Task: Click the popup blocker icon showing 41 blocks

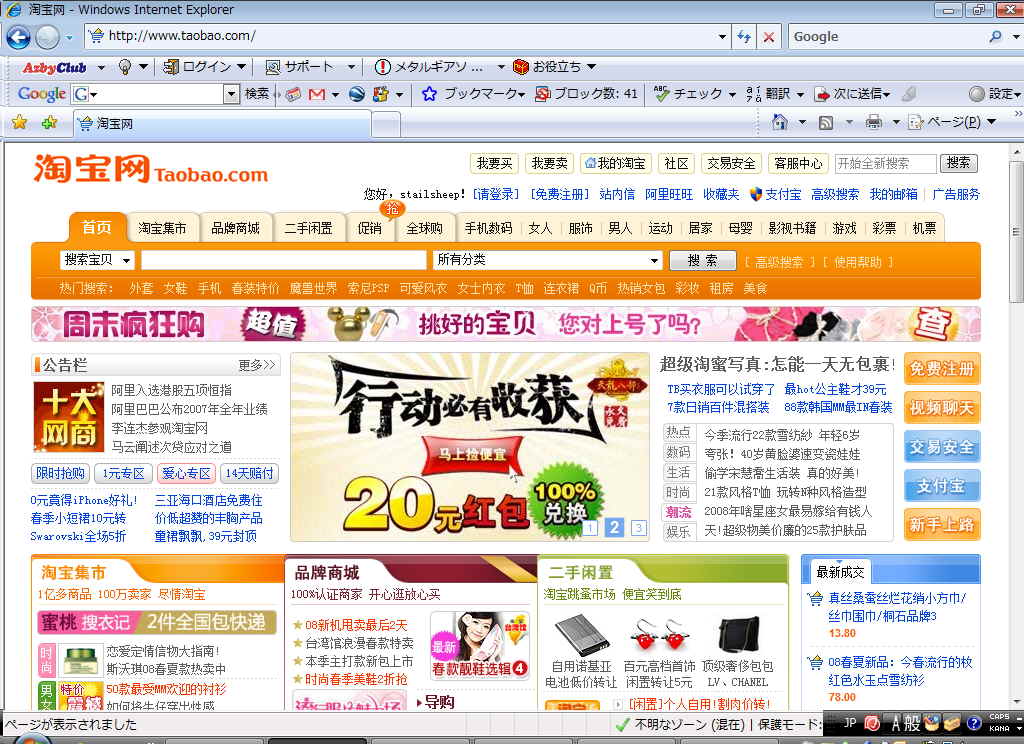Action: point(542,94)
